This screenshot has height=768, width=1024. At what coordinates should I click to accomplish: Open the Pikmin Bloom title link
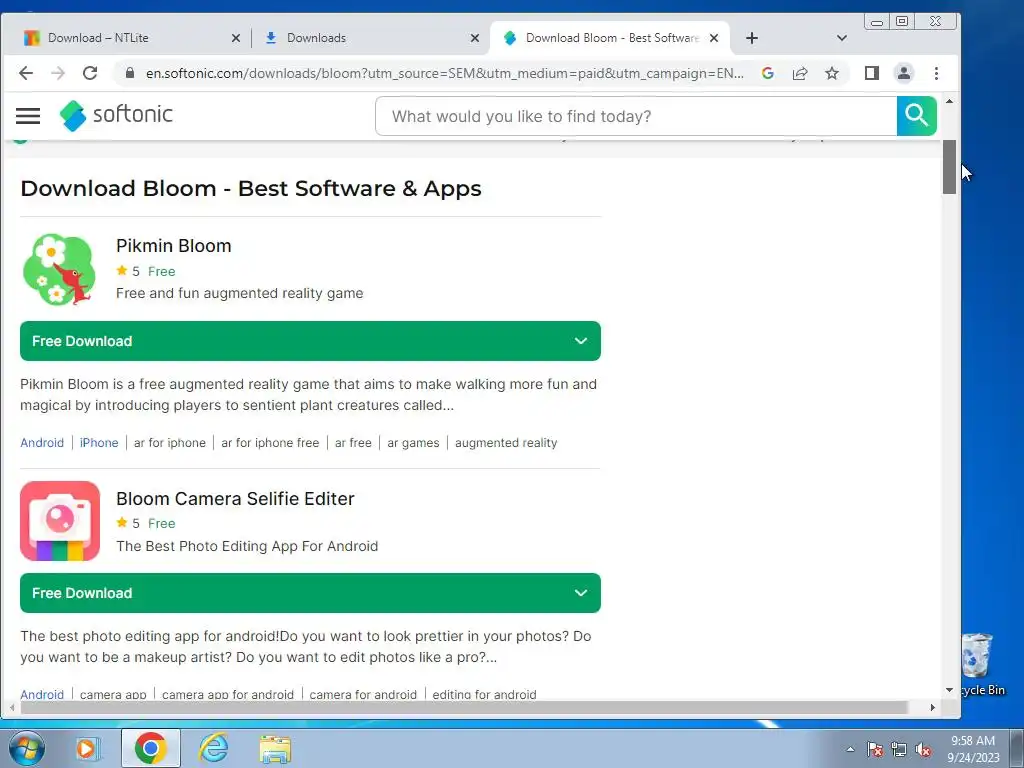(174, 246)
